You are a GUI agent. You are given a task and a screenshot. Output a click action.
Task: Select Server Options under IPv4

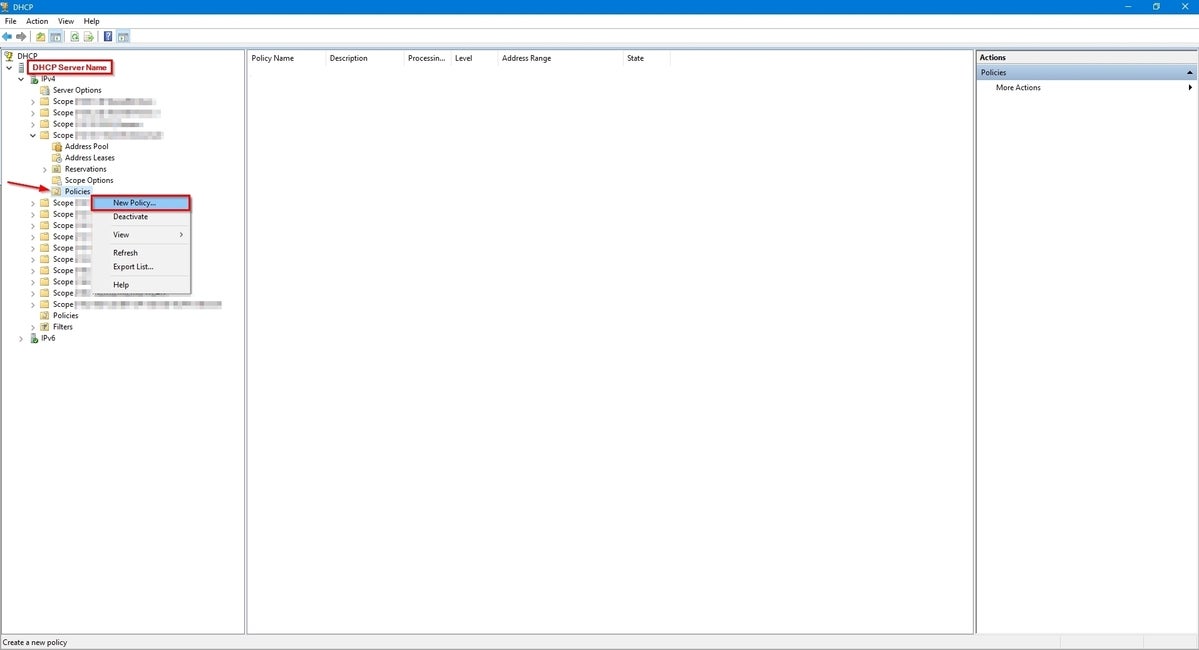pos(76,90)
